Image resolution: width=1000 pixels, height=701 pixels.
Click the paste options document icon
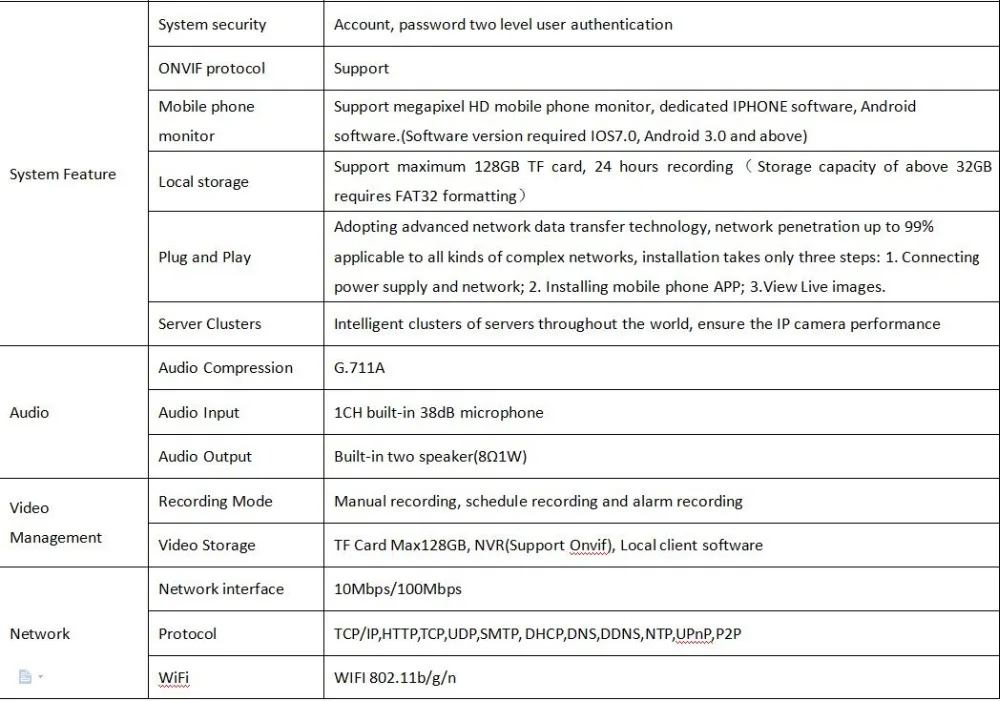pos(25,677)
